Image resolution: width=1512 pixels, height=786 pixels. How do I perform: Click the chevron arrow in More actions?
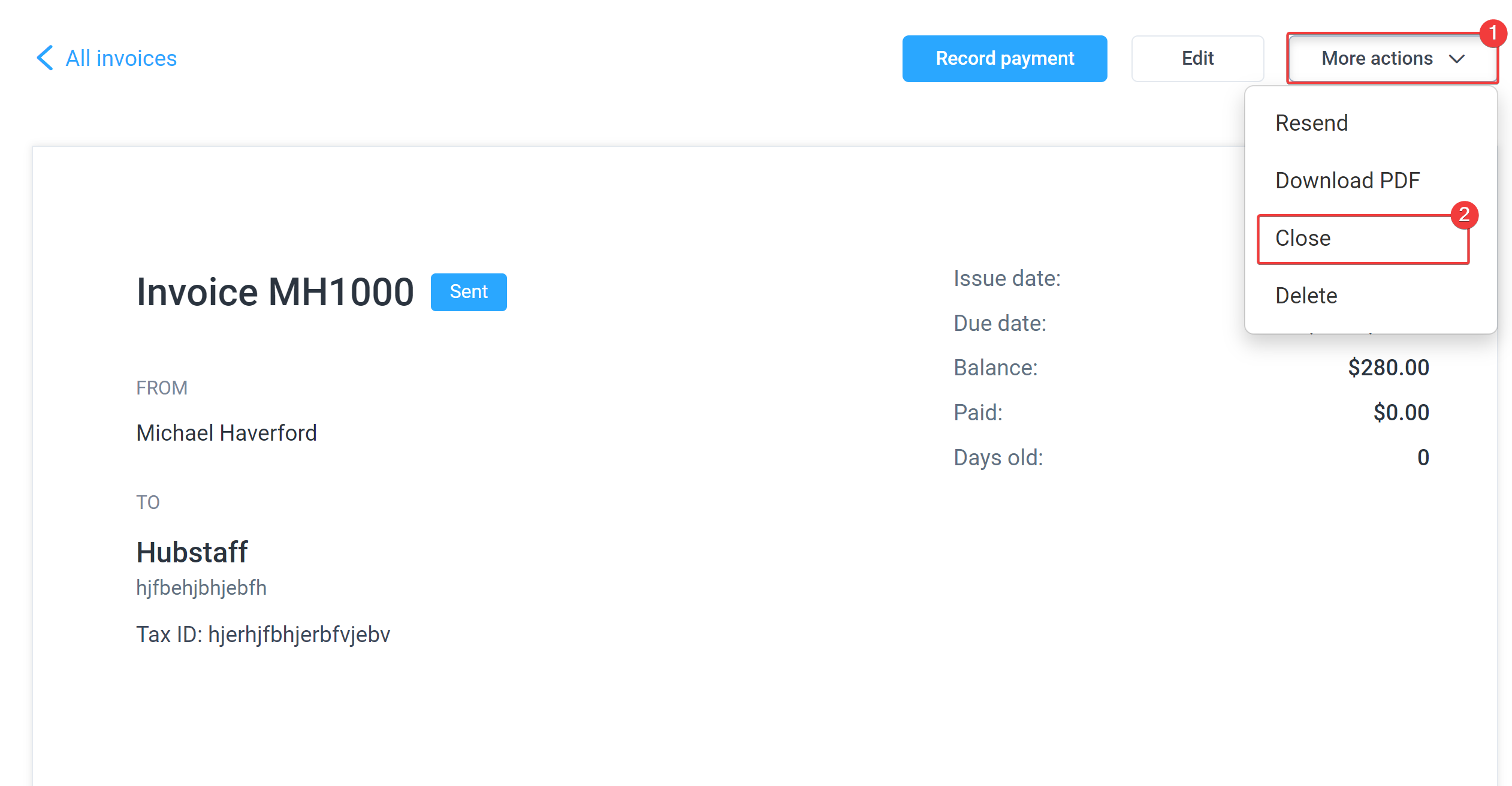(x=1457, y=59)
